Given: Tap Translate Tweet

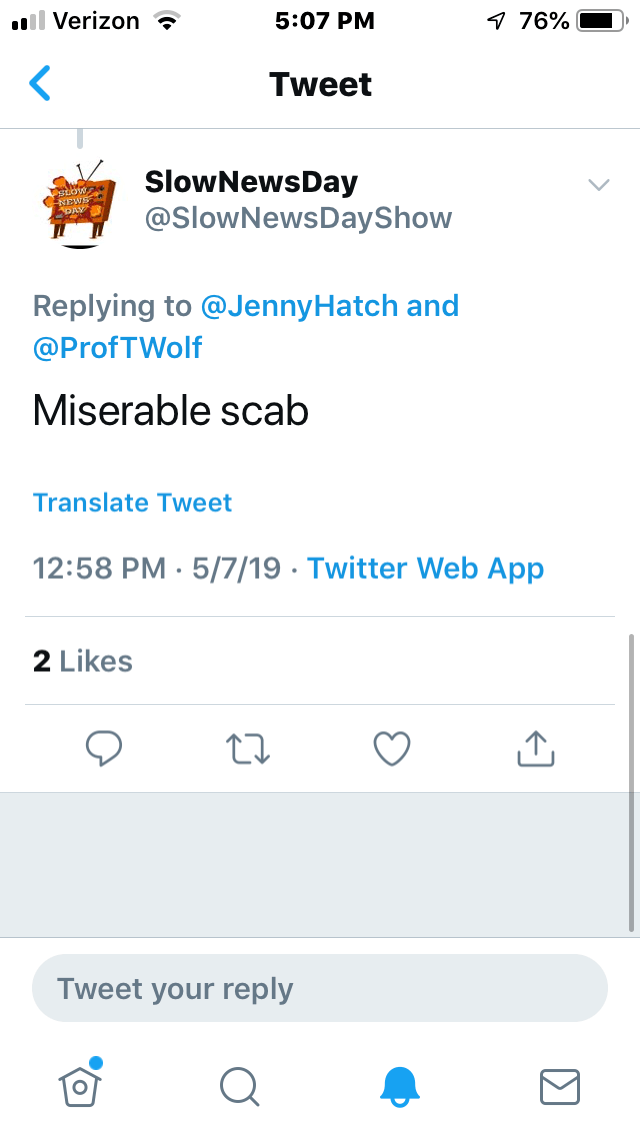Looking at the screenshot, I should [132, 502].
